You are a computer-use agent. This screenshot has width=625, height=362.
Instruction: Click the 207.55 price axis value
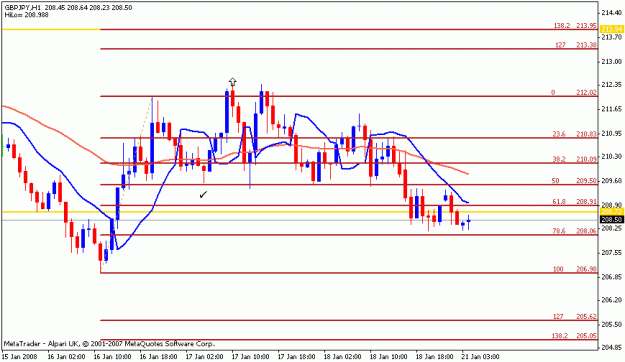point(612,253)
